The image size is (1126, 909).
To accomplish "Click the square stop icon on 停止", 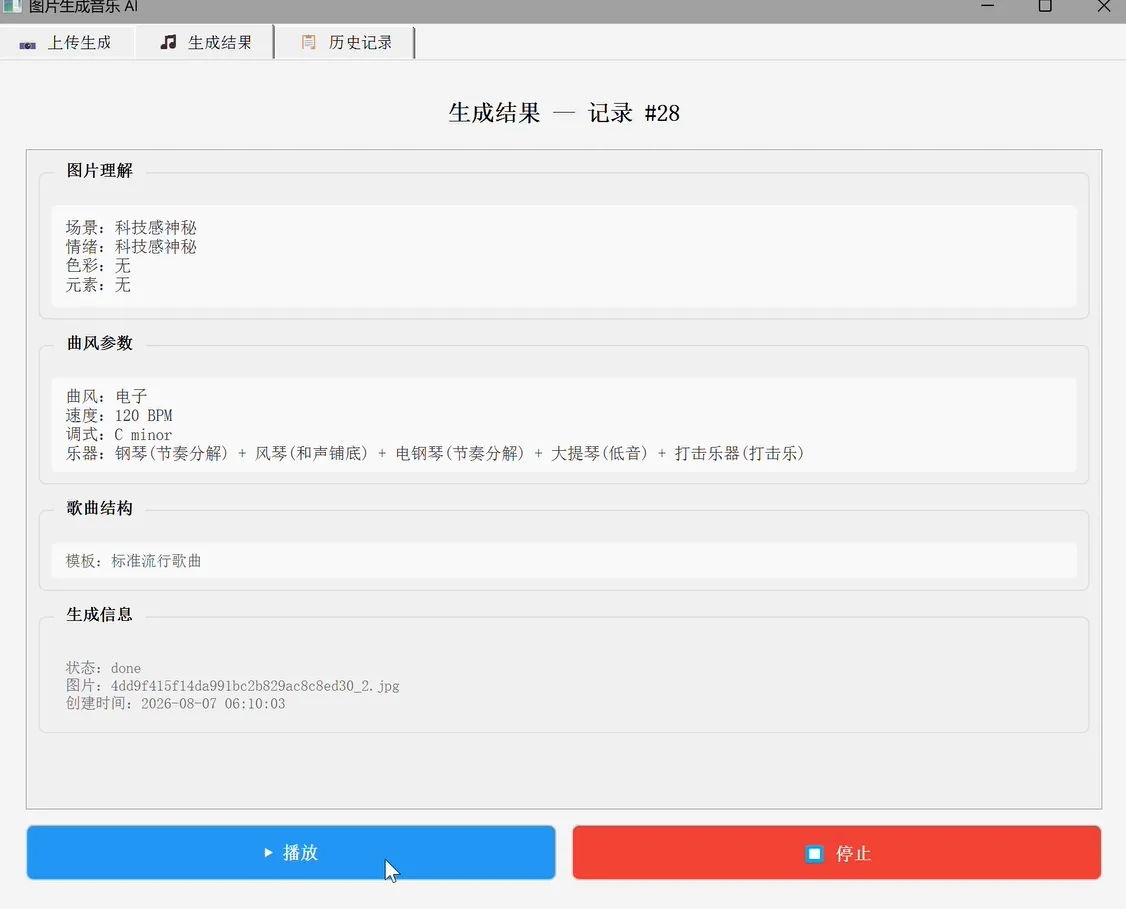I will 814,854.
